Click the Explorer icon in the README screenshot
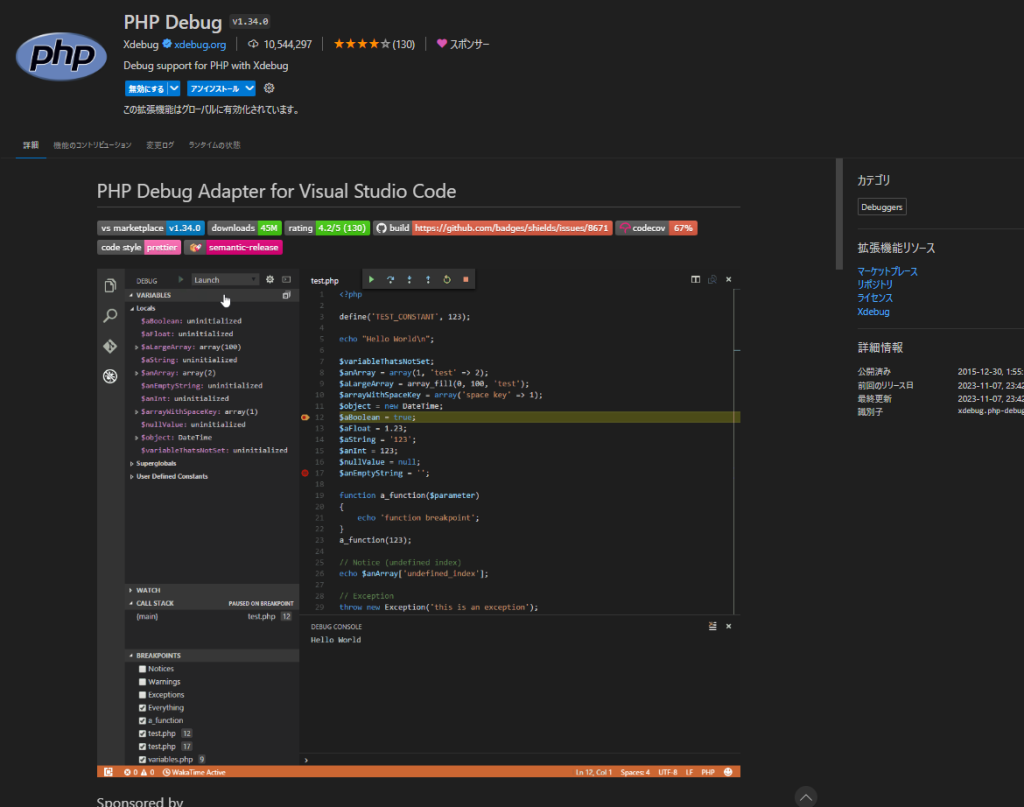The image size is (1024, 807). 110,285
